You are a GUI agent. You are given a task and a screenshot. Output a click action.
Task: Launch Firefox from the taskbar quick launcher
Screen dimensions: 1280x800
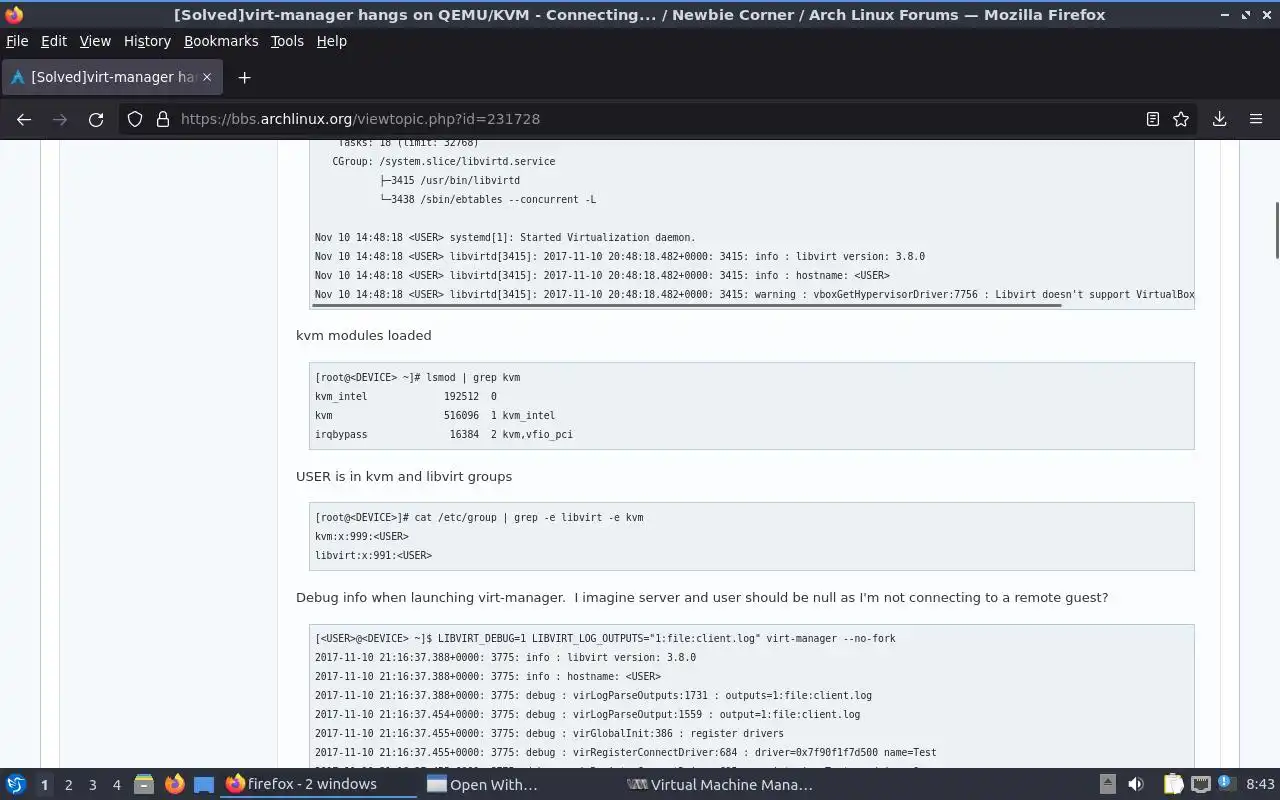tap(174, 785)
